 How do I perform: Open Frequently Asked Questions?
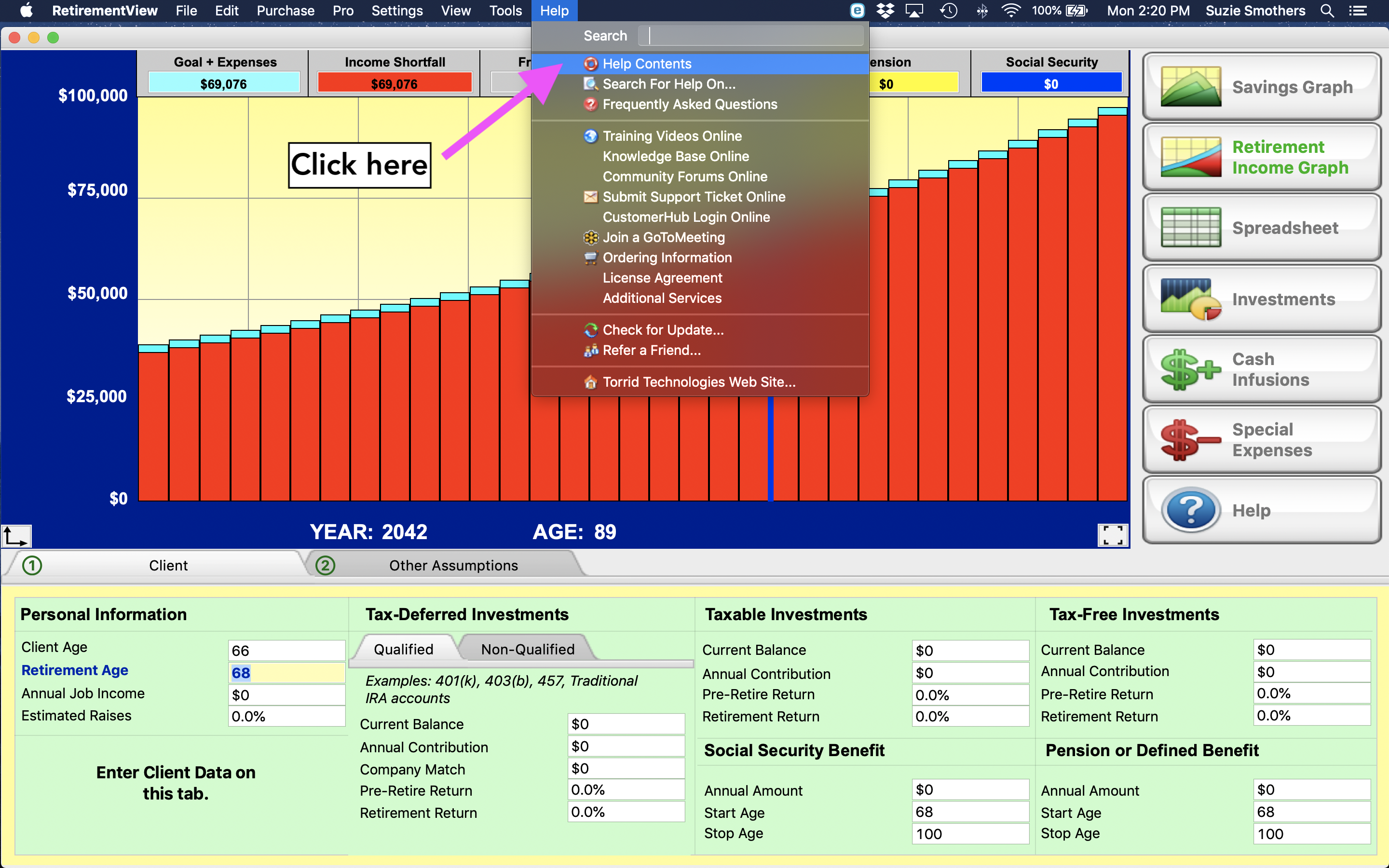(x=700, y=104)
